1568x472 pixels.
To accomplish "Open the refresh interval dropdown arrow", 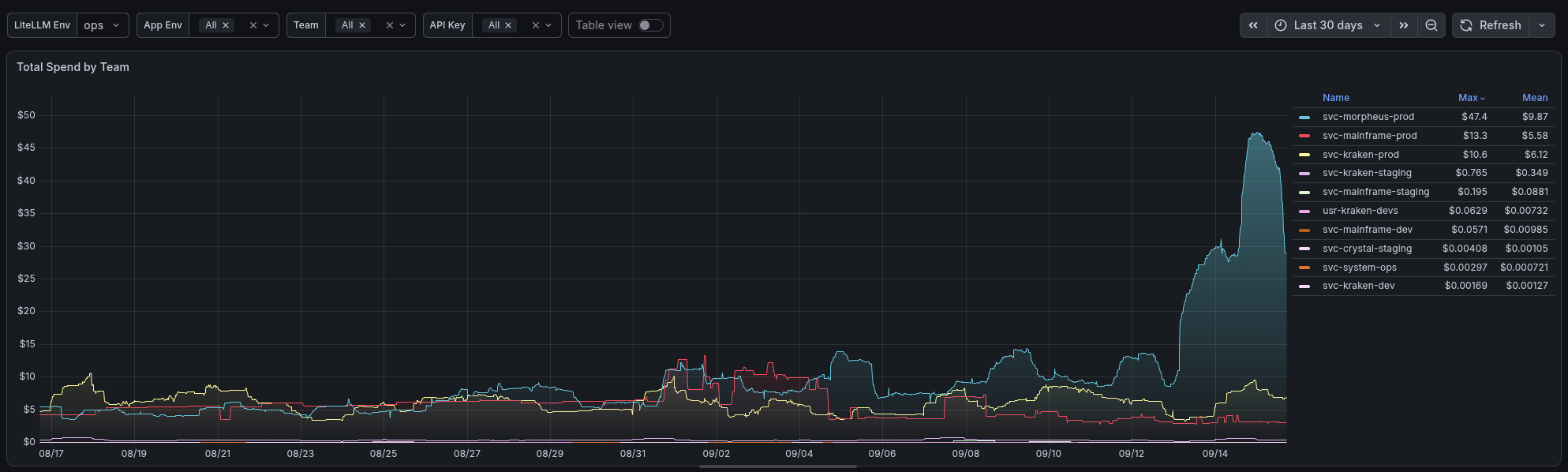I will 1542,25.
